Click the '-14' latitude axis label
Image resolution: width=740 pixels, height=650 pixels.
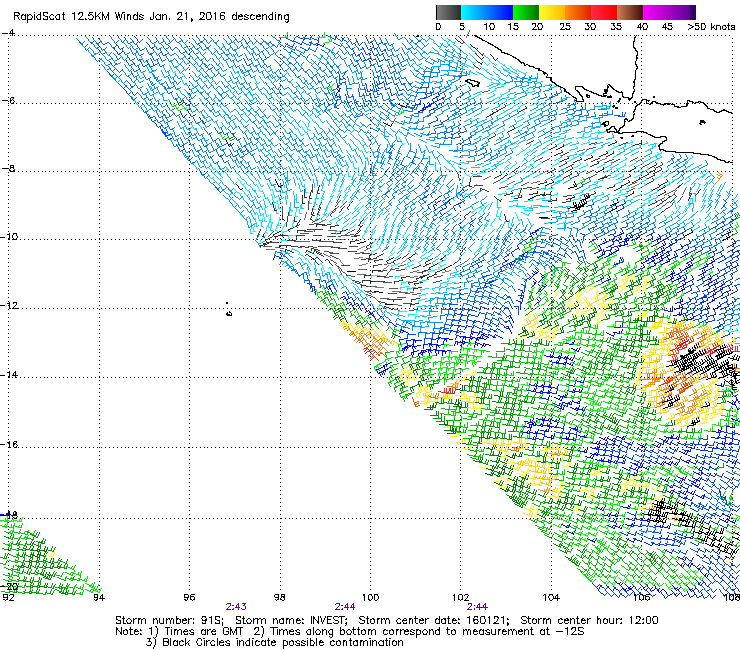9,375
